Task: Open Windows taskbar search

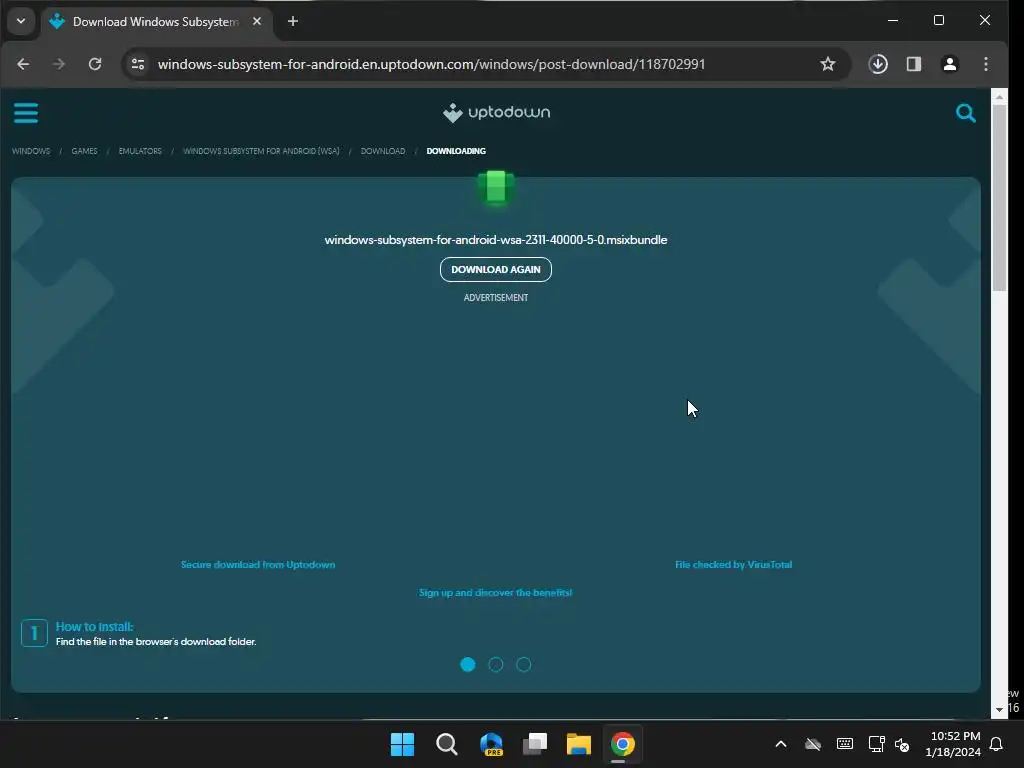Action: 447,744
